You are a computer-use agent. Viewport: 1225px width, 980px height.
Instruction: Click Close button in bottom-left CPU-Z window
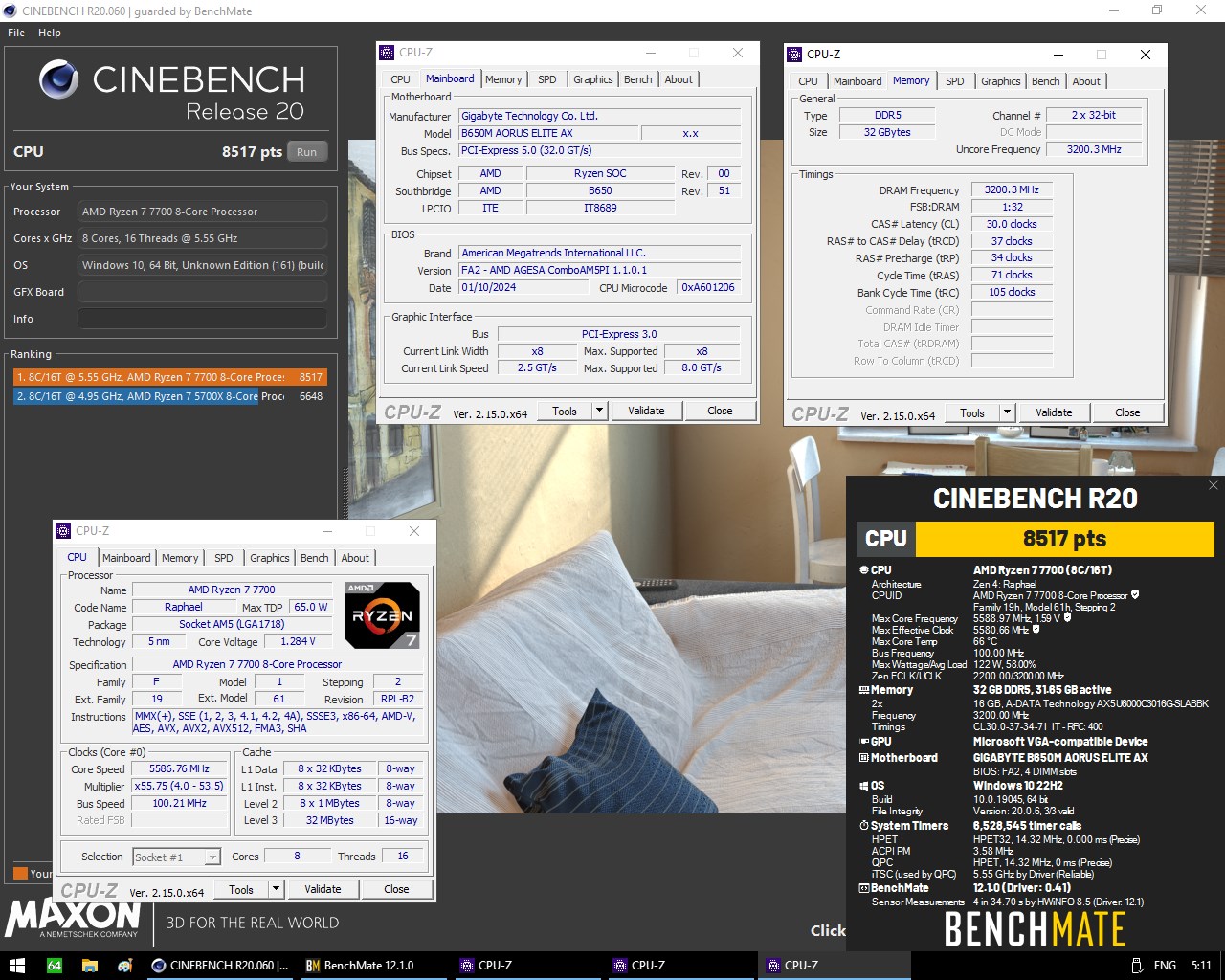(x=396, y=889)
